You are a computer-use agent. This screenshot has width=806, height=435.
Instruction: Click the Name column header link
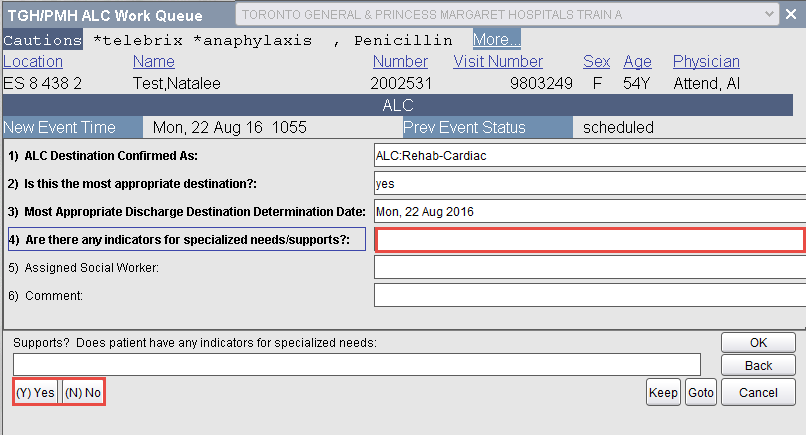coord(153,62)
